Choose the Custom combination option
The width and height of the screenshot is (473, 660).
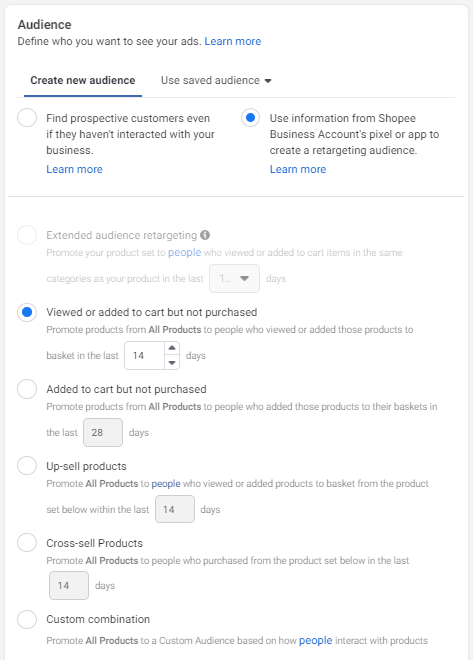click(x=27, y=620)
